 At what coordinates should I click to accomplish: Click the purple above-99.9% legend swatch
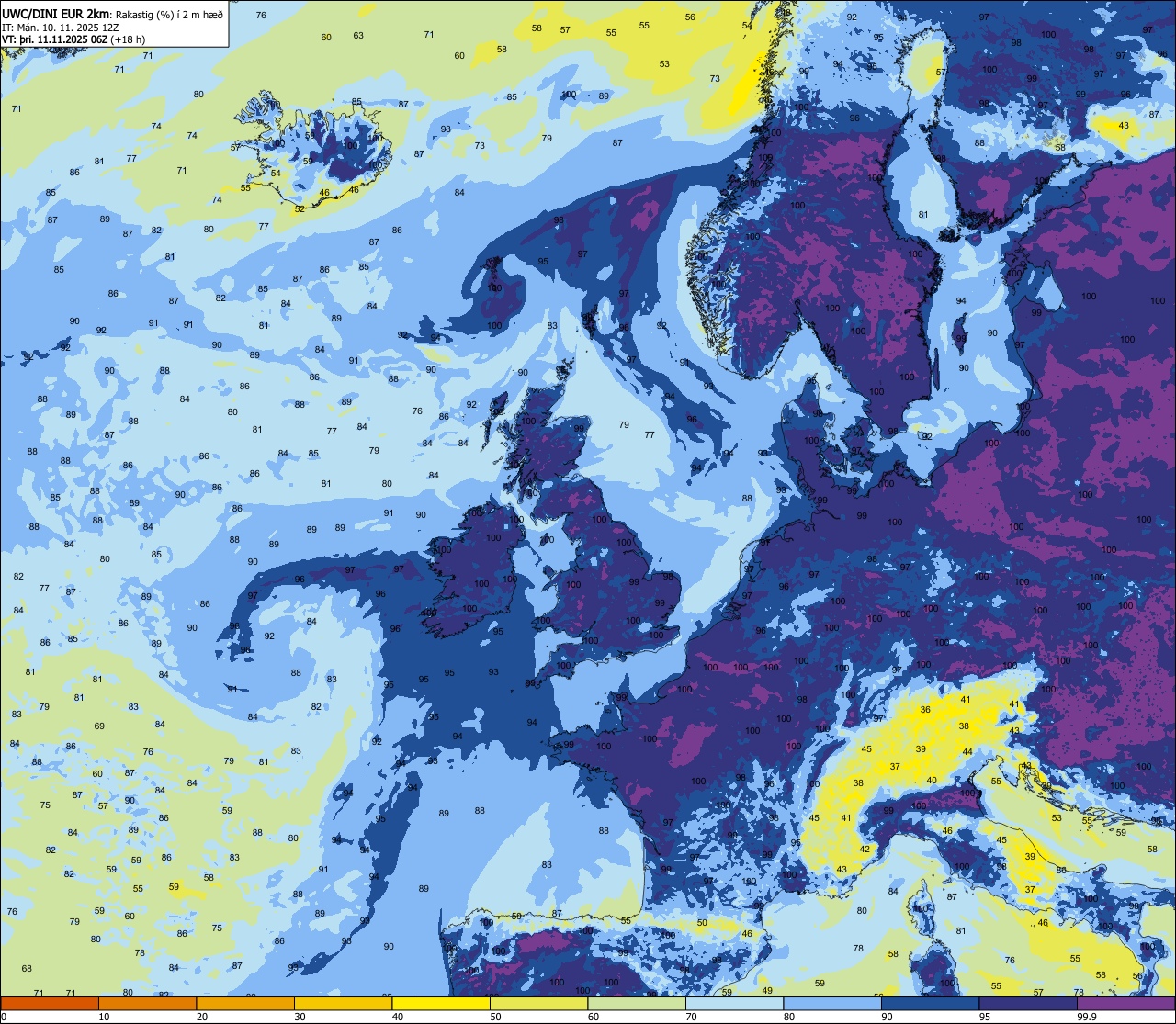pos(1125,1003)
